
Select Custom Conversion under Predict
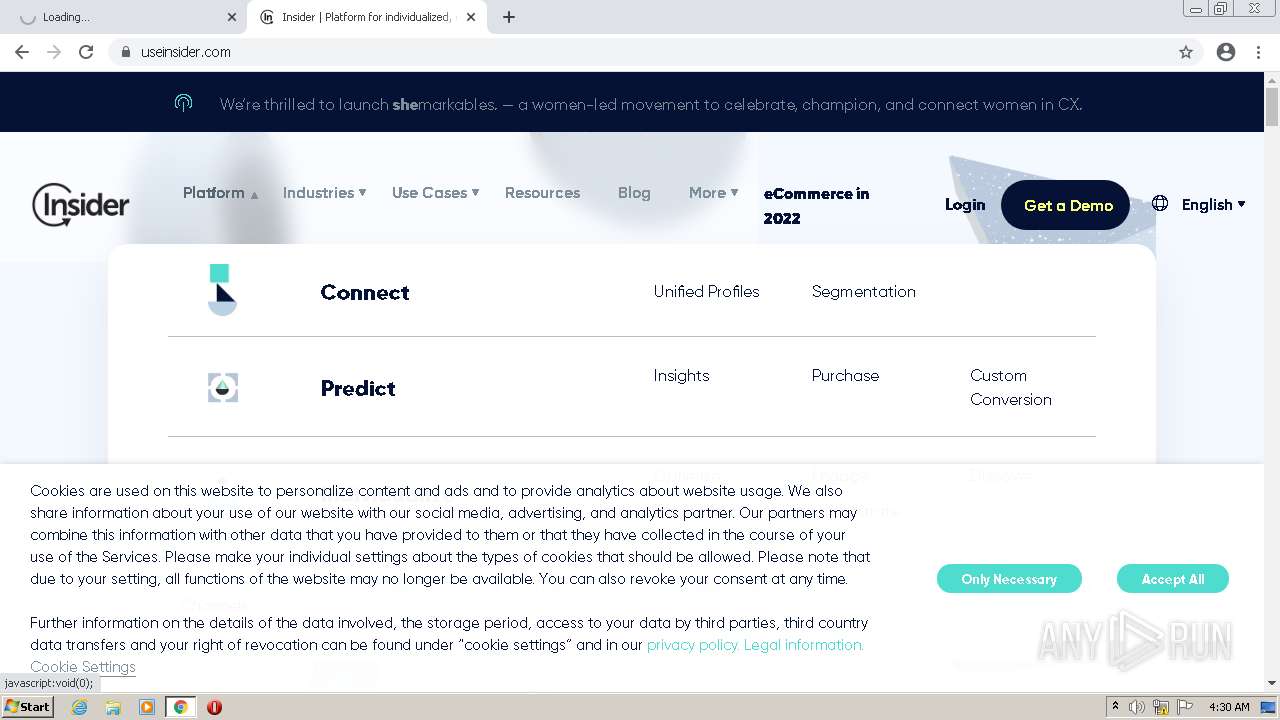pyautogui.click(x=1011, y=387)
